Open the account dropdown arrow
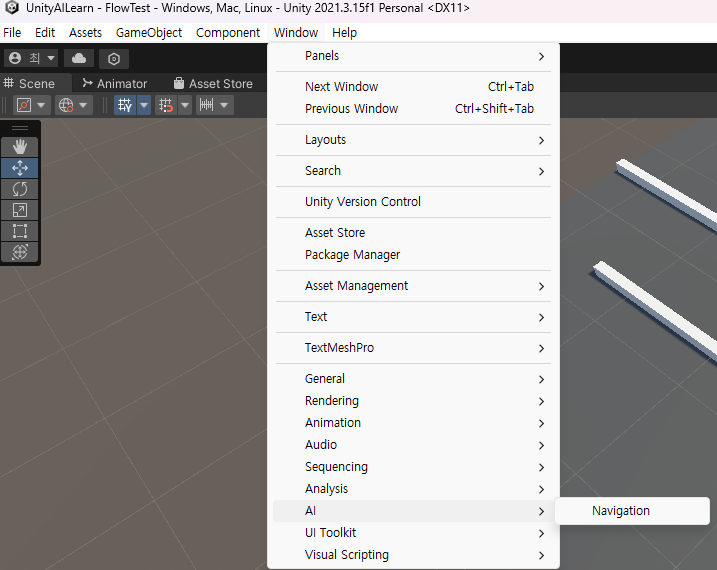The image size is (717, 570). click(x=51, y=58)
